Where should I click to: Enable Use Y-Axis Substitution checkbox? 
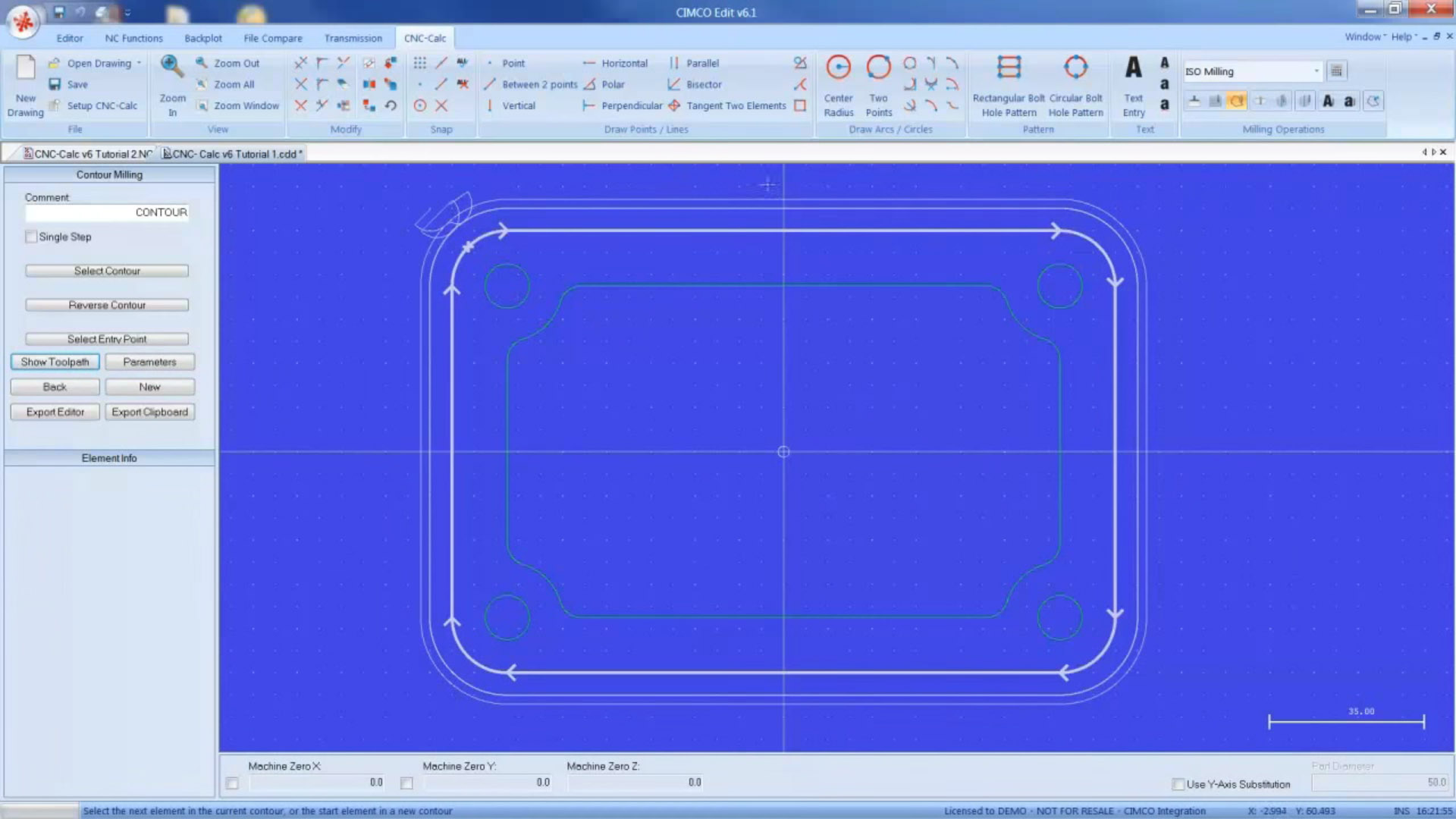pyautogui.click(x=1178, y=784)
